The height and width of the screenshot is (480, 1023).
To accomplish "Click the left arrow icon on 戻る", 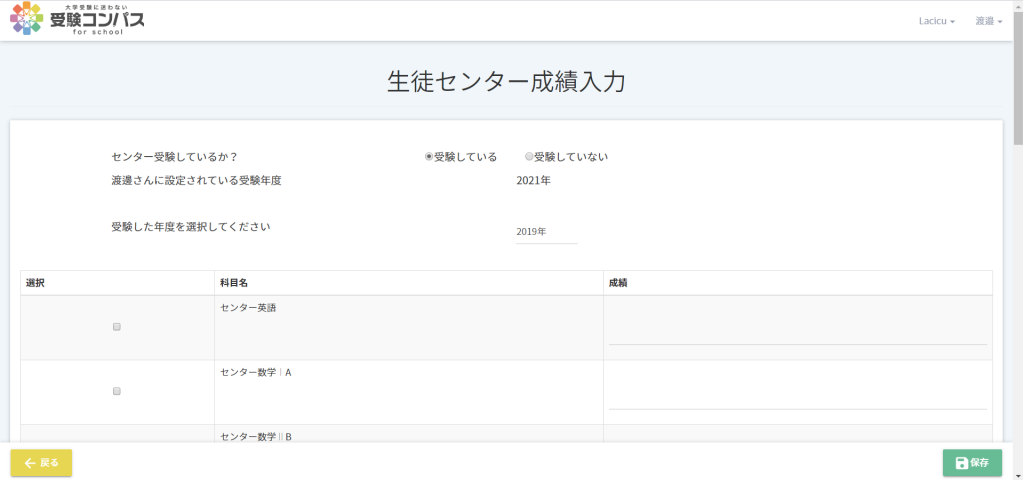I will coord(30,463).
